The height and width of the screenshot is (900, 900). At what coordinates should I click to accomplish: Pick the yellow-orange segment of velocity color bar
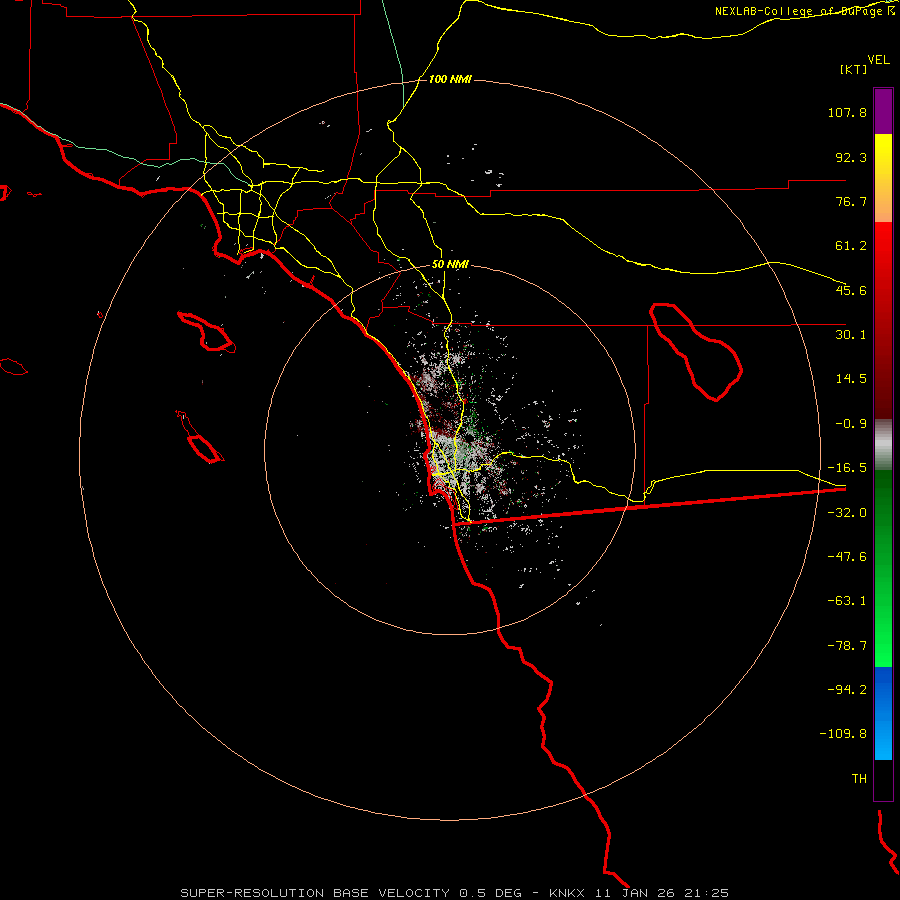(x=883, y=178)
